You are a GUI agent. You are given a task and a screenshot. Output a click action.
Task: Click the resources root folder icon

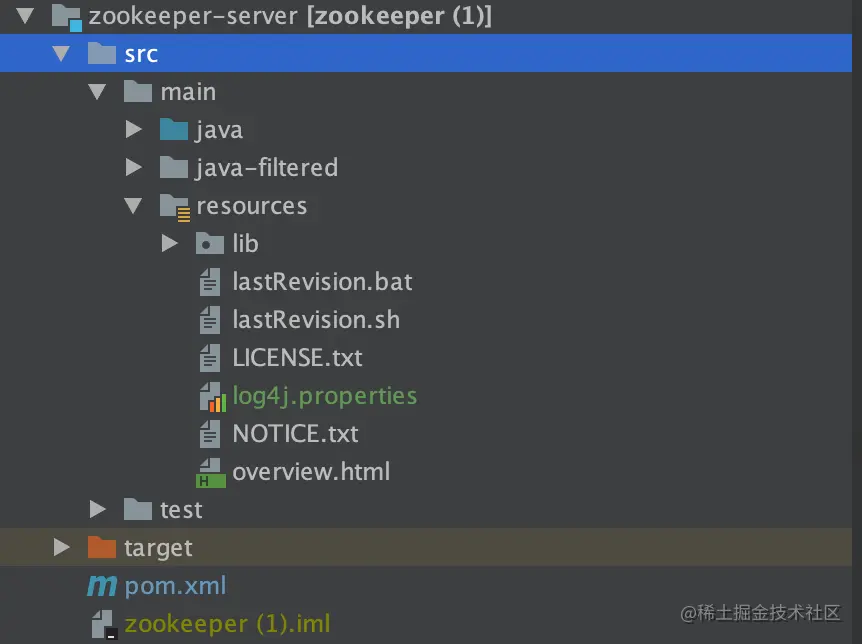175,207
